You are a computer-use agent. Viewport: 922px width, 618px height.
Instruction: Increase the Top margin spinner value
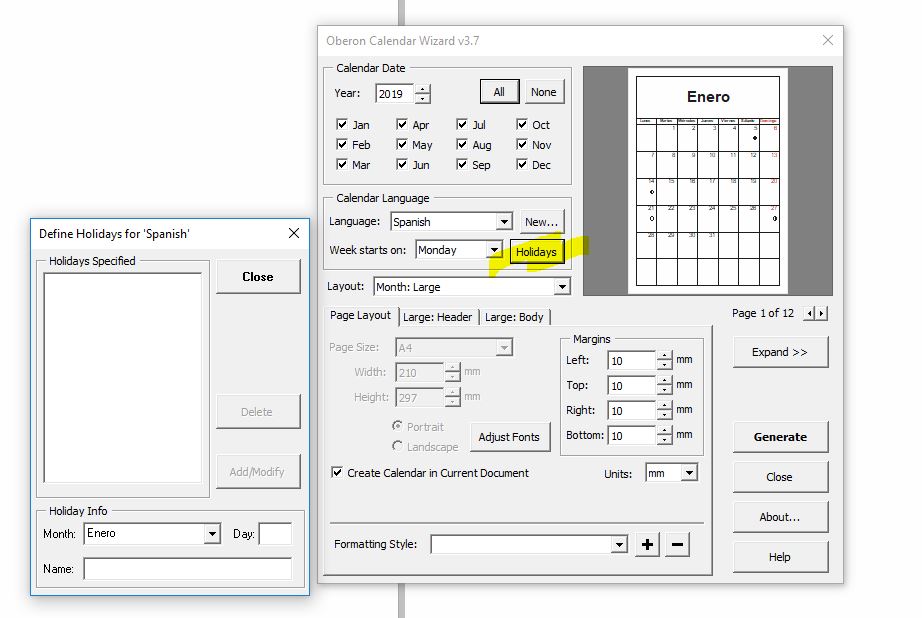[664, 380]
